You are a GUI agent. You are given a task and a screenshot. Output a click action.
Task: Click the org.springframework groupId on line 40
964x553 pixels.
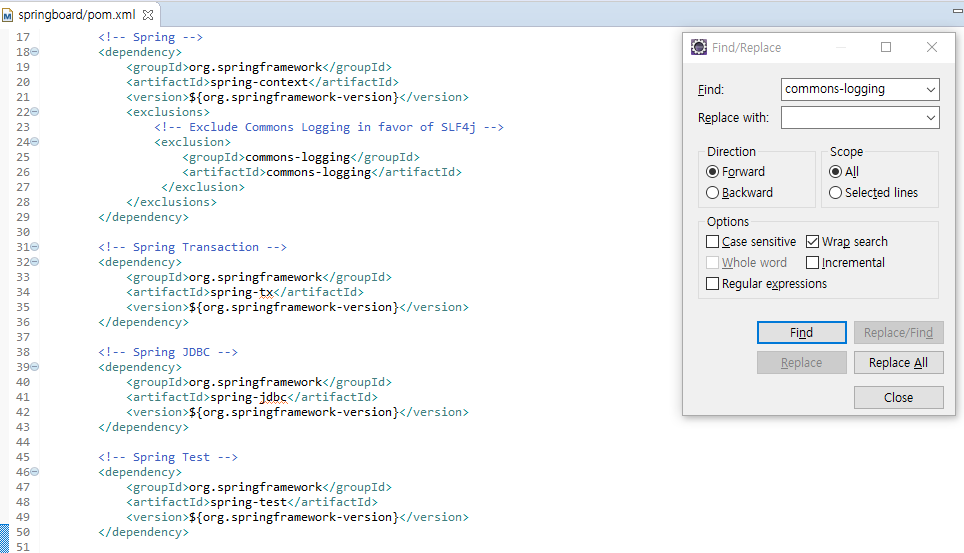(x=255, y=382)
